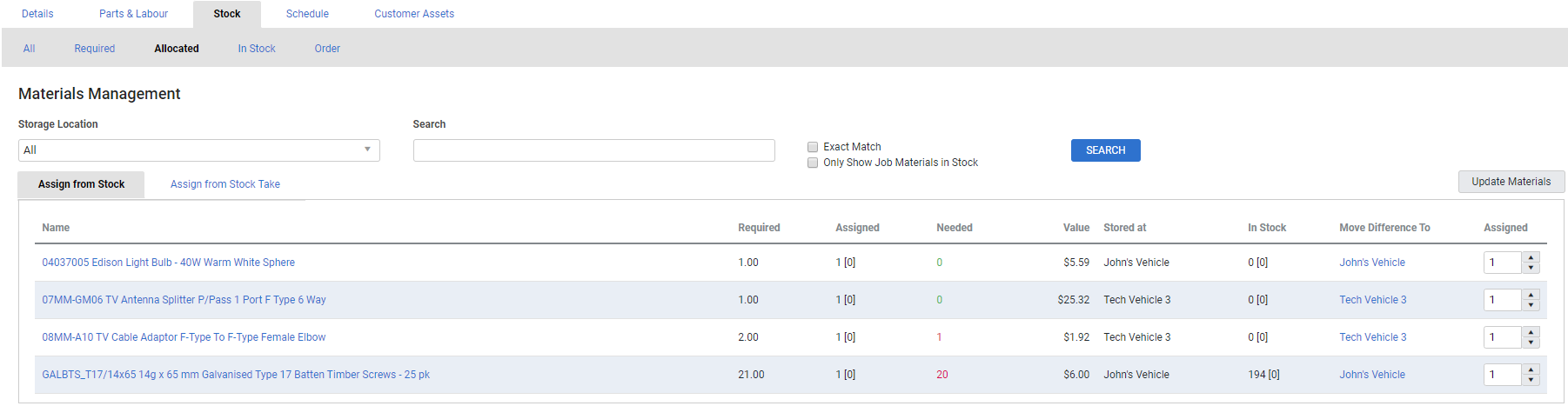
Task: Tick Only Show Job Materials in Stock
Action: [x=813, y=163]
